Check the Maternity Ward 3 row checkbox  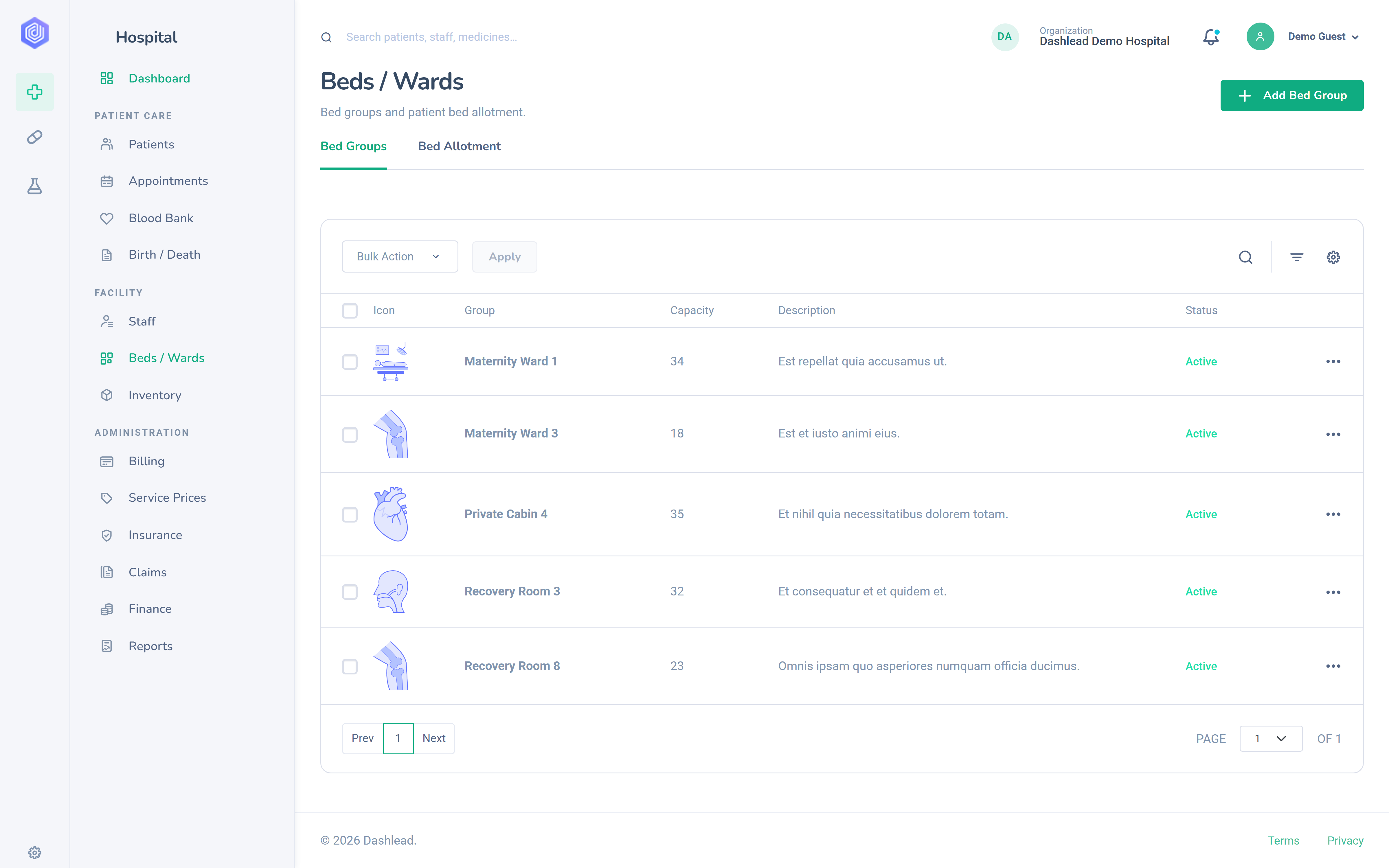pyautogui.click(x=350, y=435)
